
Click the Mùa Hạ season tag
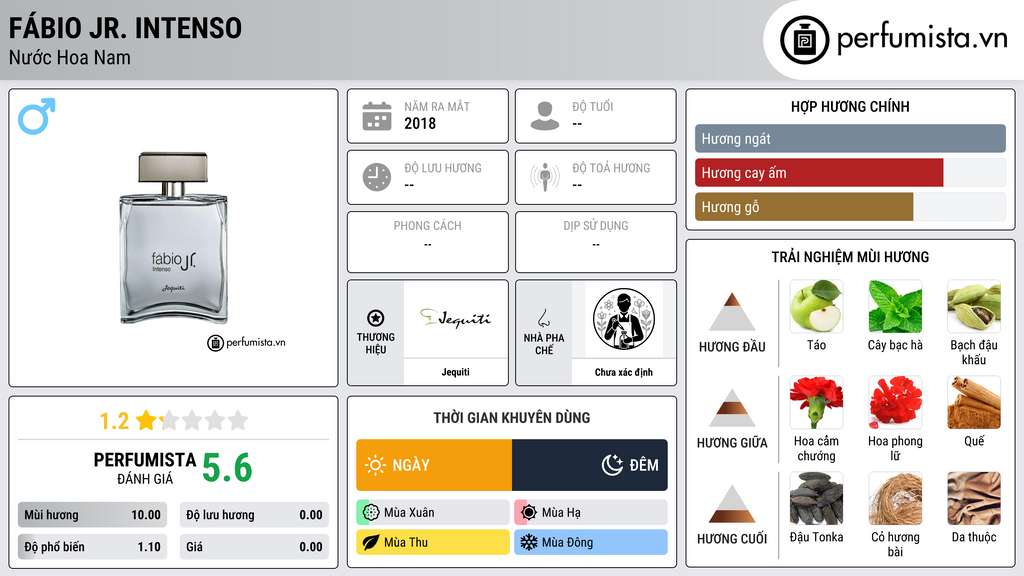(591, 513)
